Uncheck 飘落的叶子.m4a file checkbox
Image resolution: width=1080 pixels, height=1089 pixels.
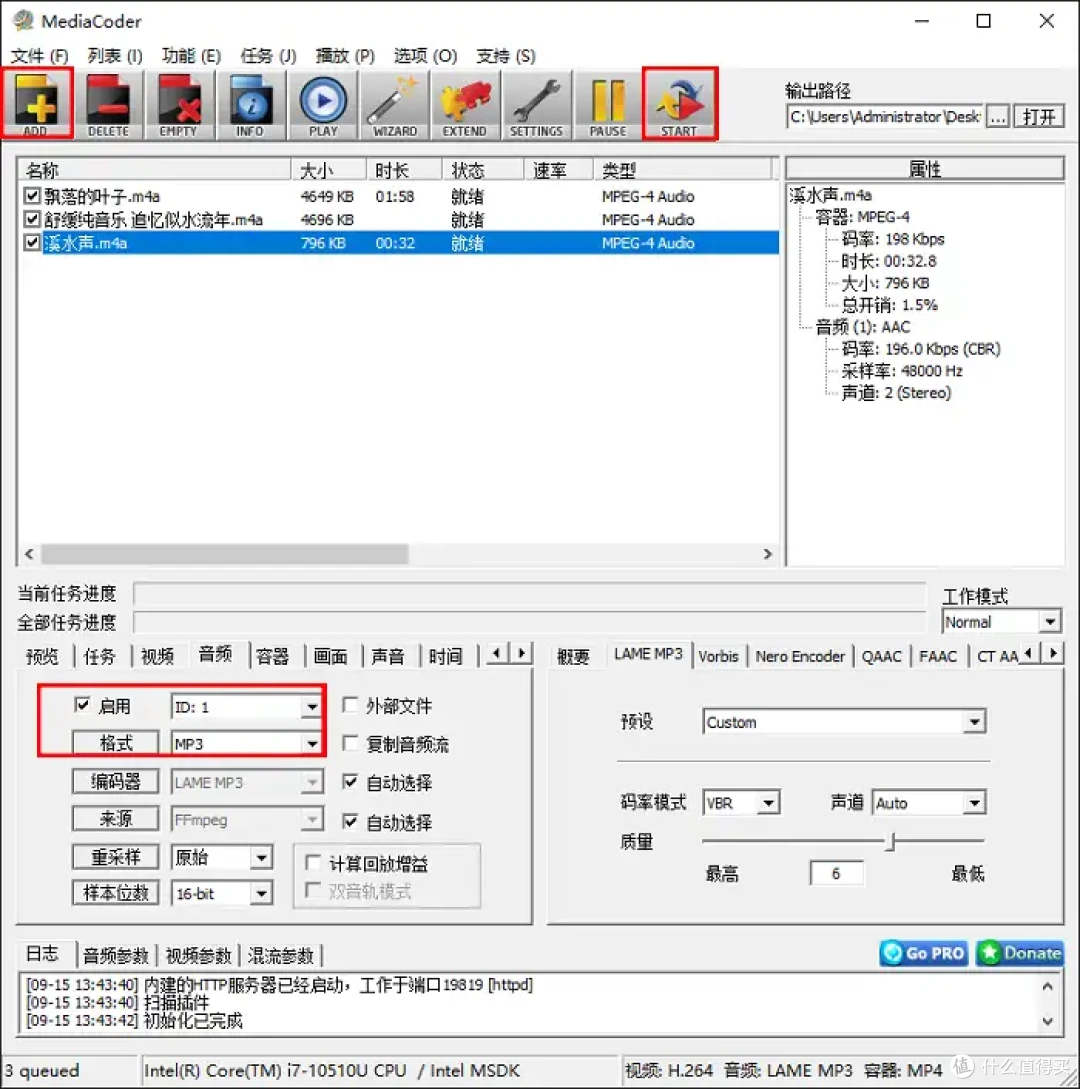coord(32,196)
